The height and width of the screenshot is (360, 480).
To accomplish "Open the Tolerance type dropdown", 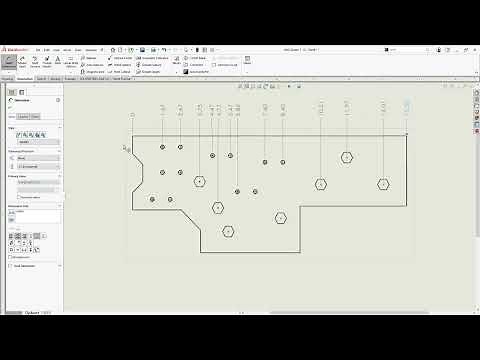I will click(38, 158).
